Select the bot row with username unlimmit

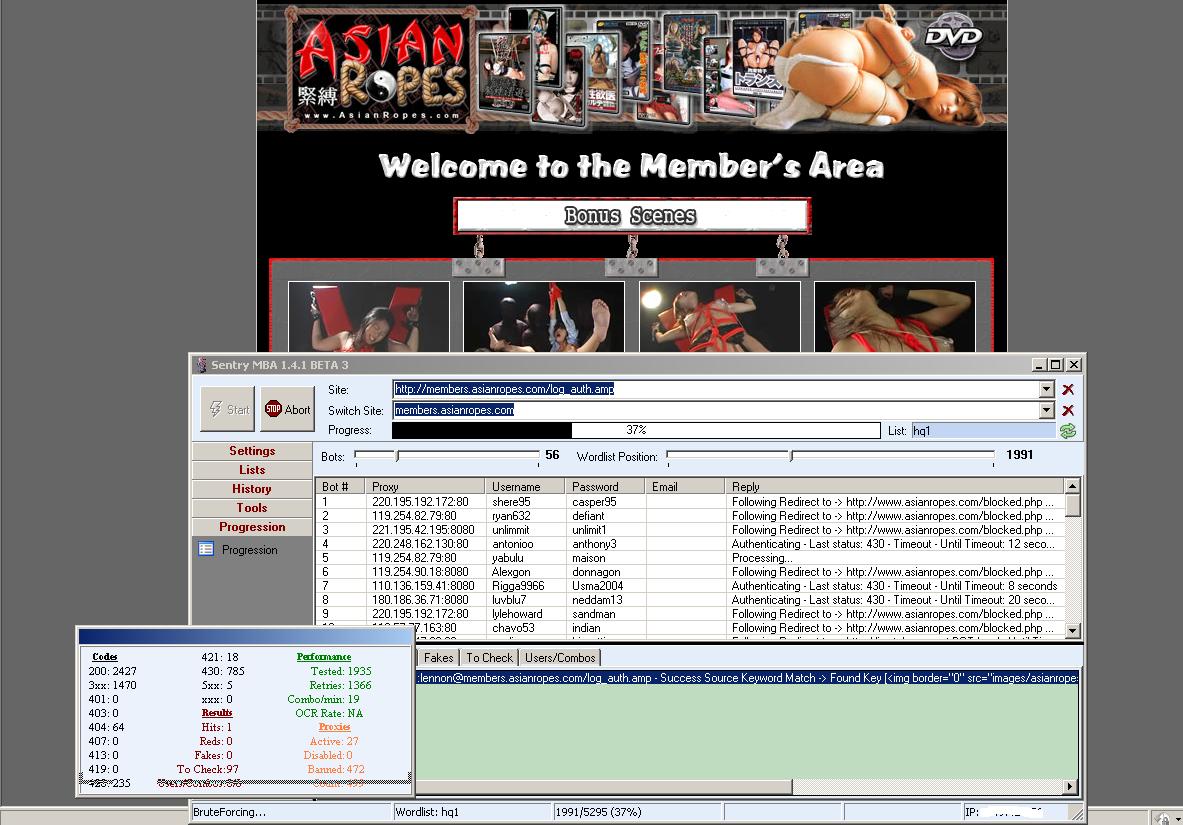[x=690, y=530]
